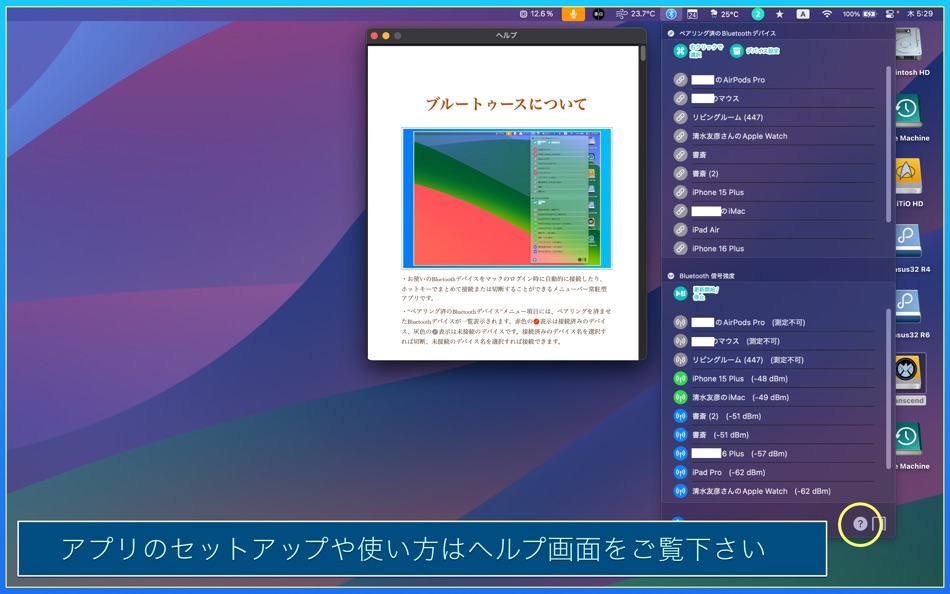This screenshot has height=594, width=950.
Task: Minimize the ヘルプ window with yellow button
Action: (x=386, y=36)
